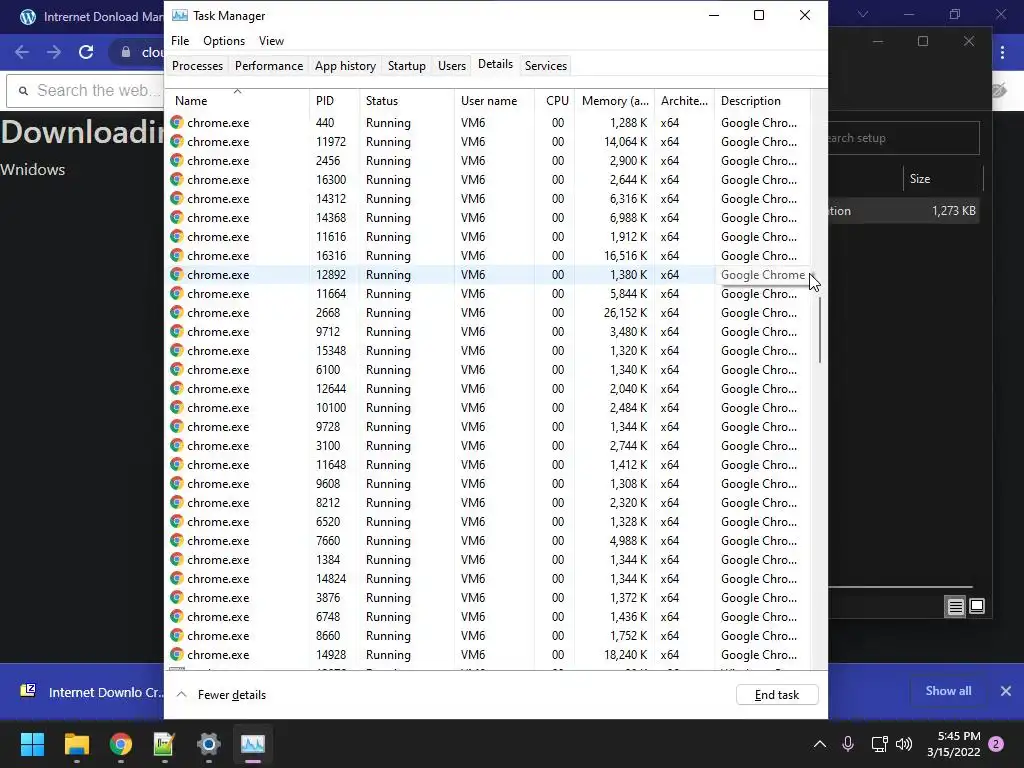Click the Chrome icon for PID 14368
Viewport: 1024px width, 768px height.
pyautogui.click(x=176, y=217)
